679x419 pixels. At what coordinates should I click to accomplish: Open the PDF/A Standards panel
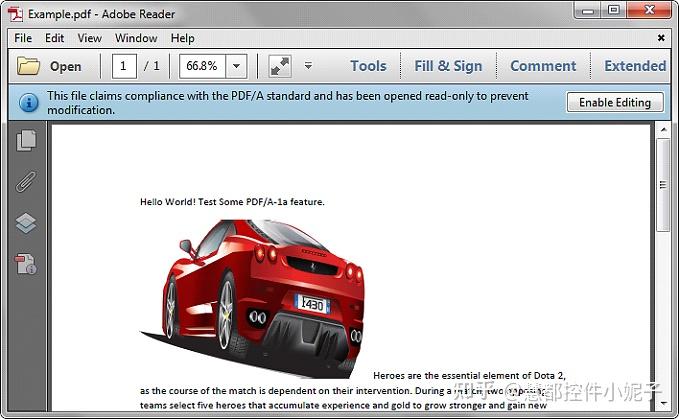[x=26, y=264]
